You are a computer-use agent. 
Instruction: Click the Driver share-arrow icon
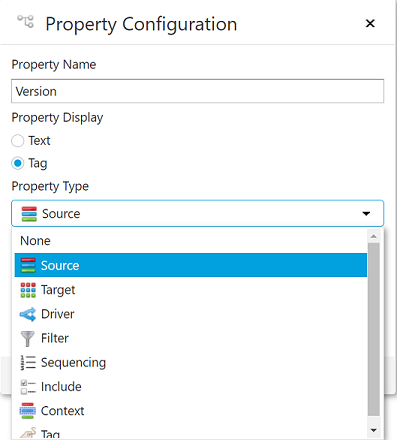[28, 314]
